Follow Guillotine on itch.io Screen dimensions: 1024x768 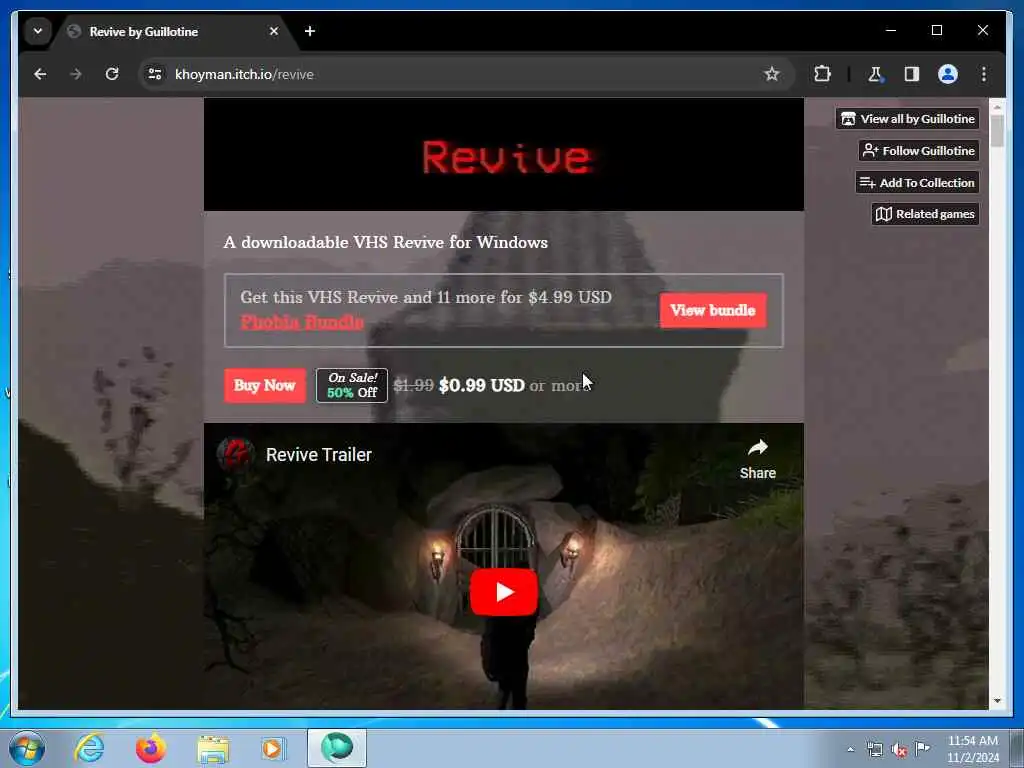918,151
